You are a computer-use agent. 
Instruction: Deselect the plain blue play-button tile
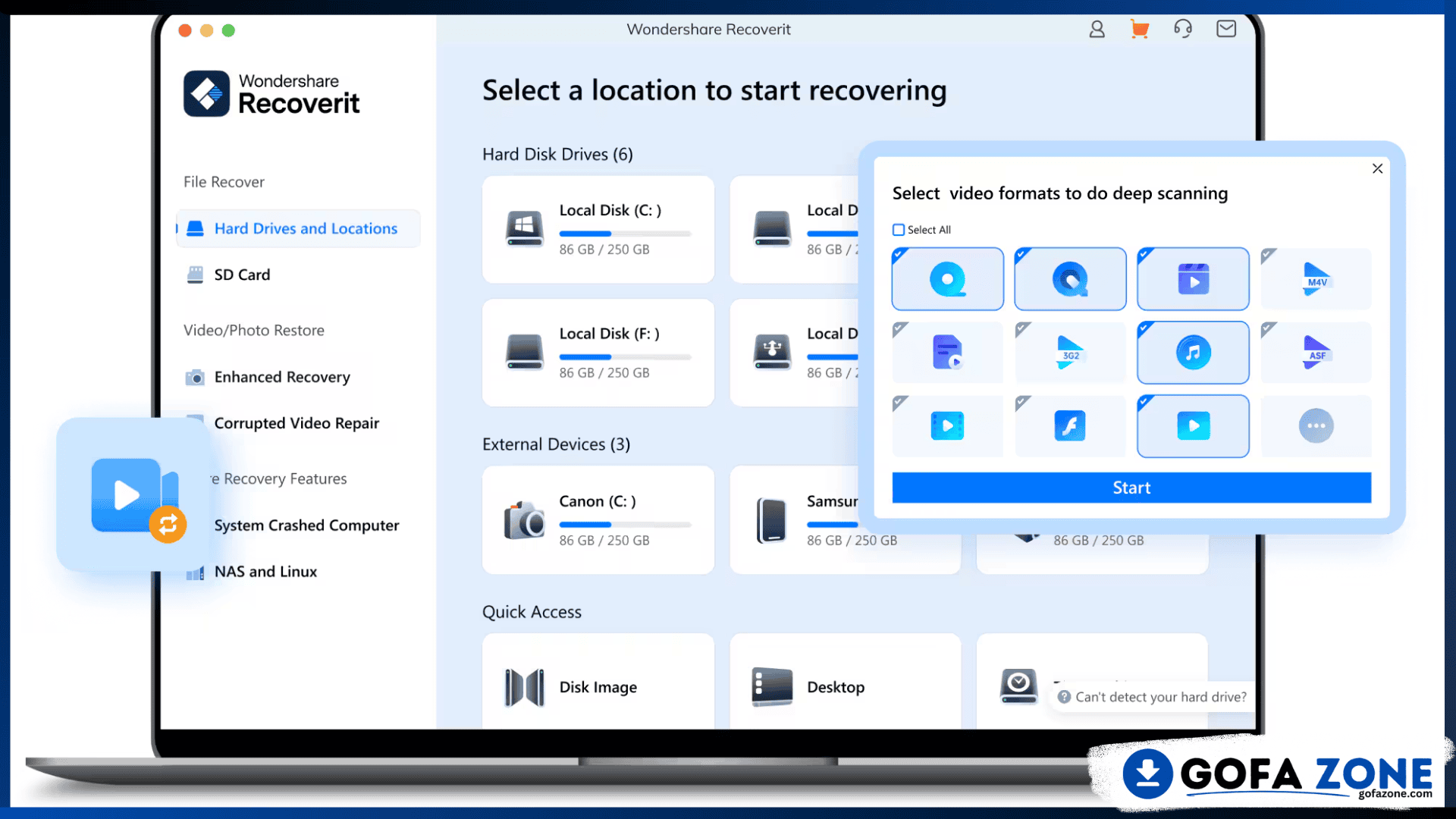1193,425
